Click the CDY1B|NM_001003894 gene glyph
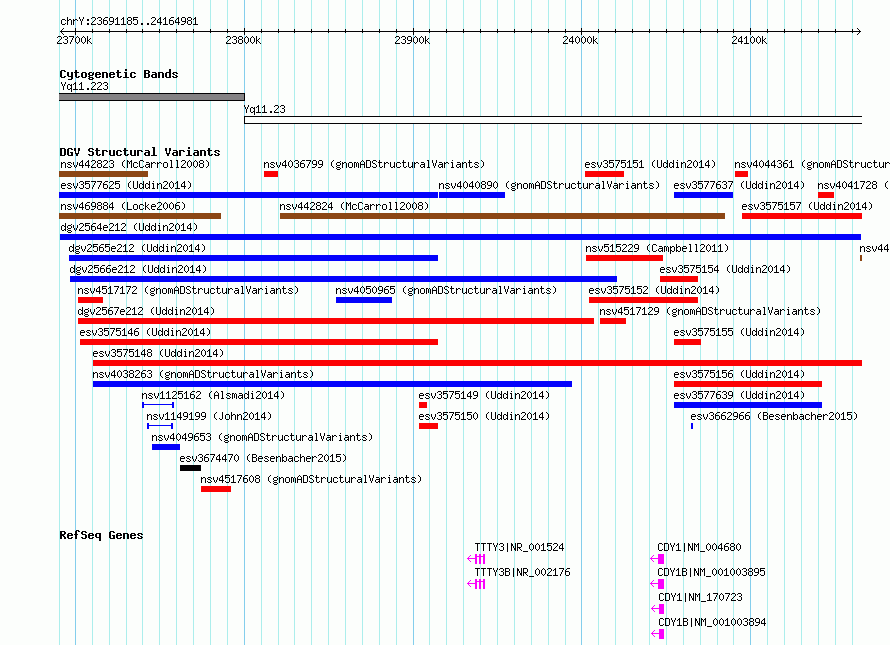Screen dimensions: 890x645 (657, 634)
